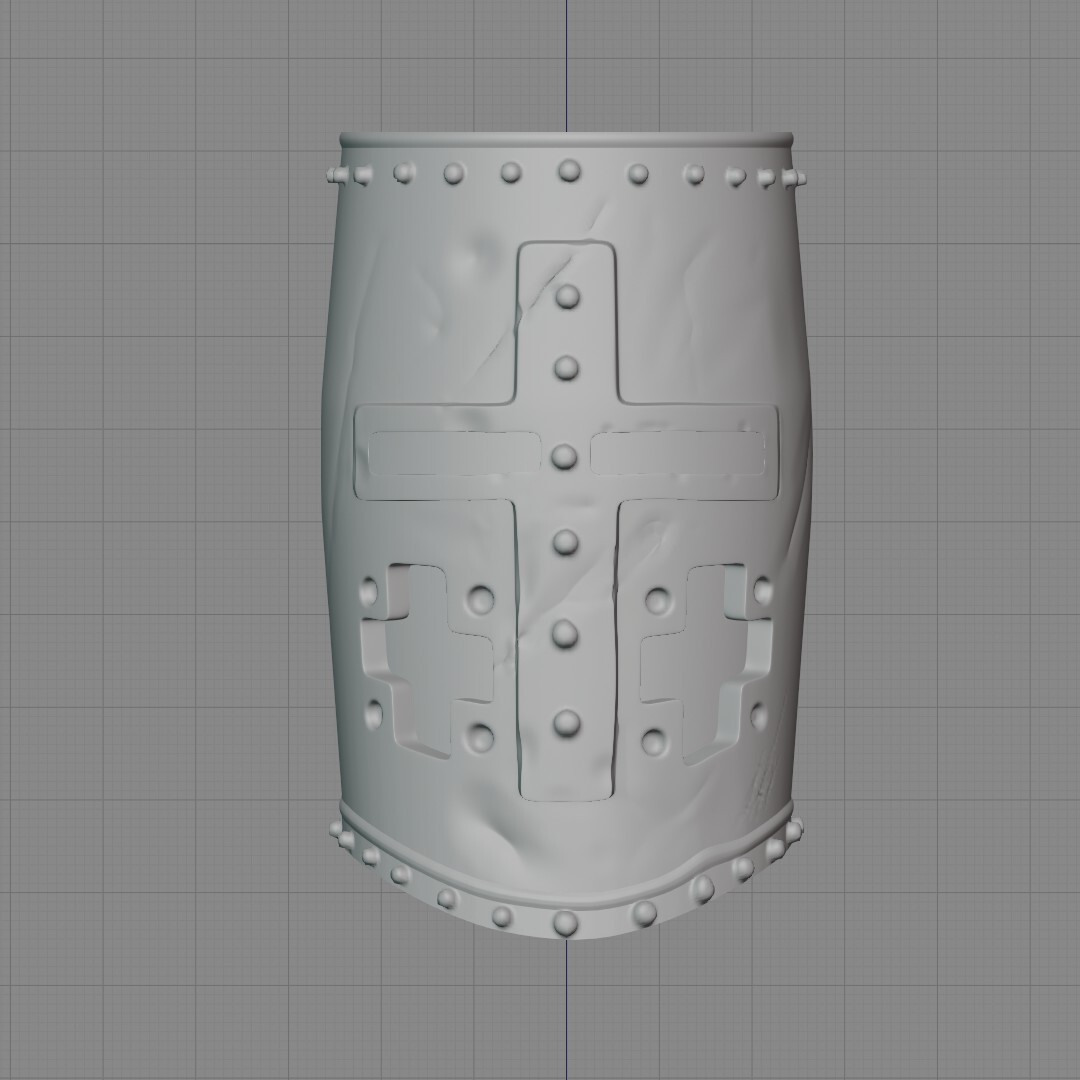Click the protruding rivet on the upper-left edge
Image resolution: width=1080 pixels, height=1080 pixels.
[x=336, y=177]
